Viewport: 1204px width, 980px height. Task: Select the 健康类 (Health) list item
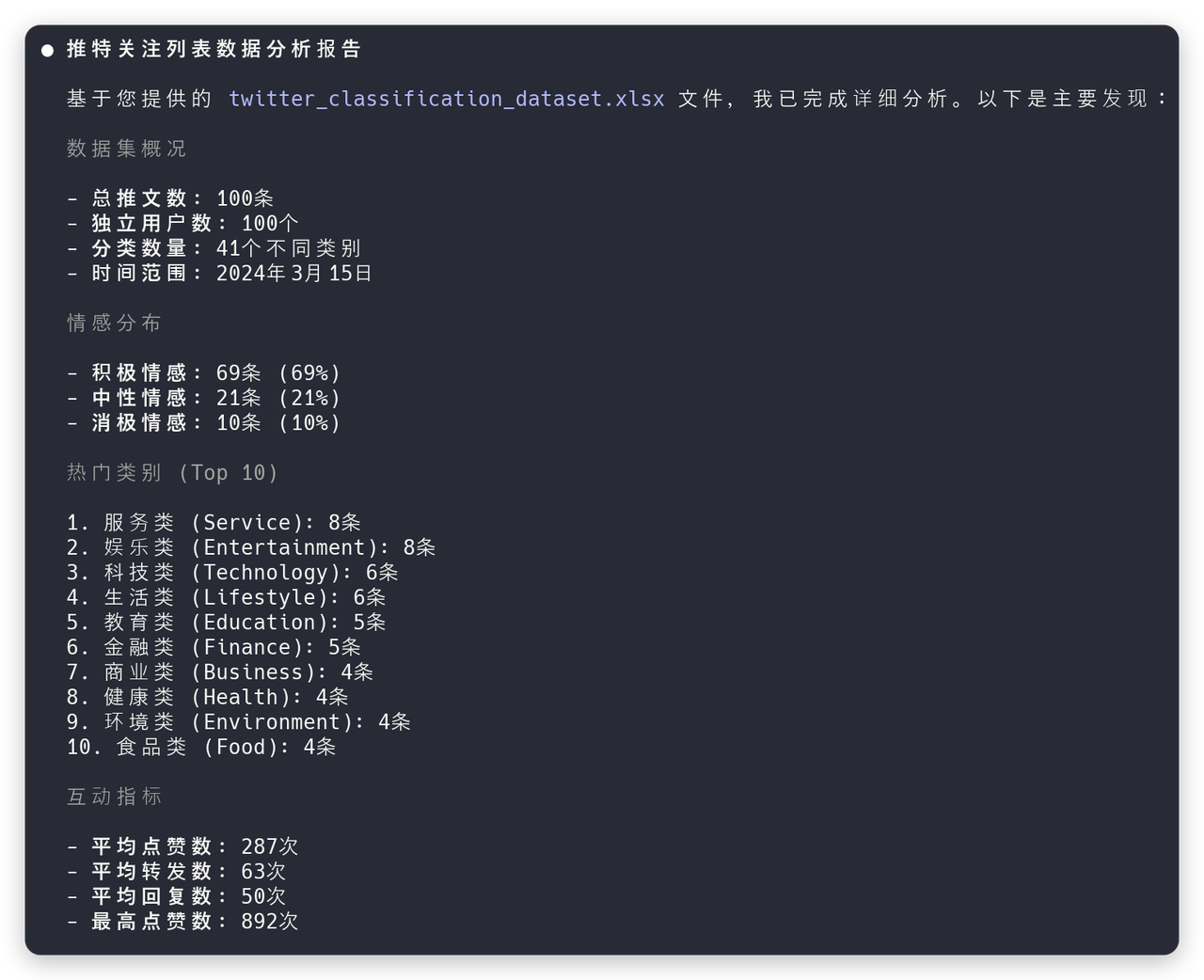pos(207,697)
